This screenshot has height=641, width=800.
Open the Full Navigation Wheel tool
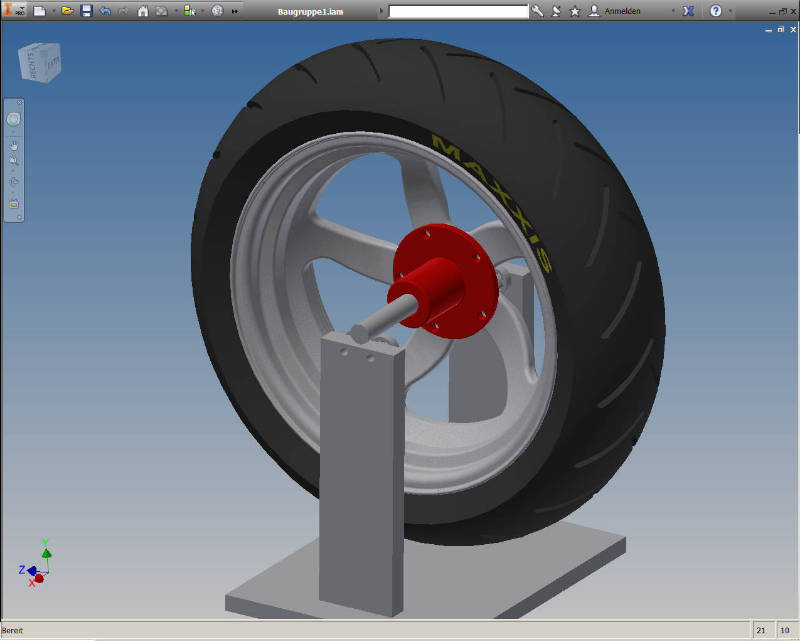[x=14, y=119]
